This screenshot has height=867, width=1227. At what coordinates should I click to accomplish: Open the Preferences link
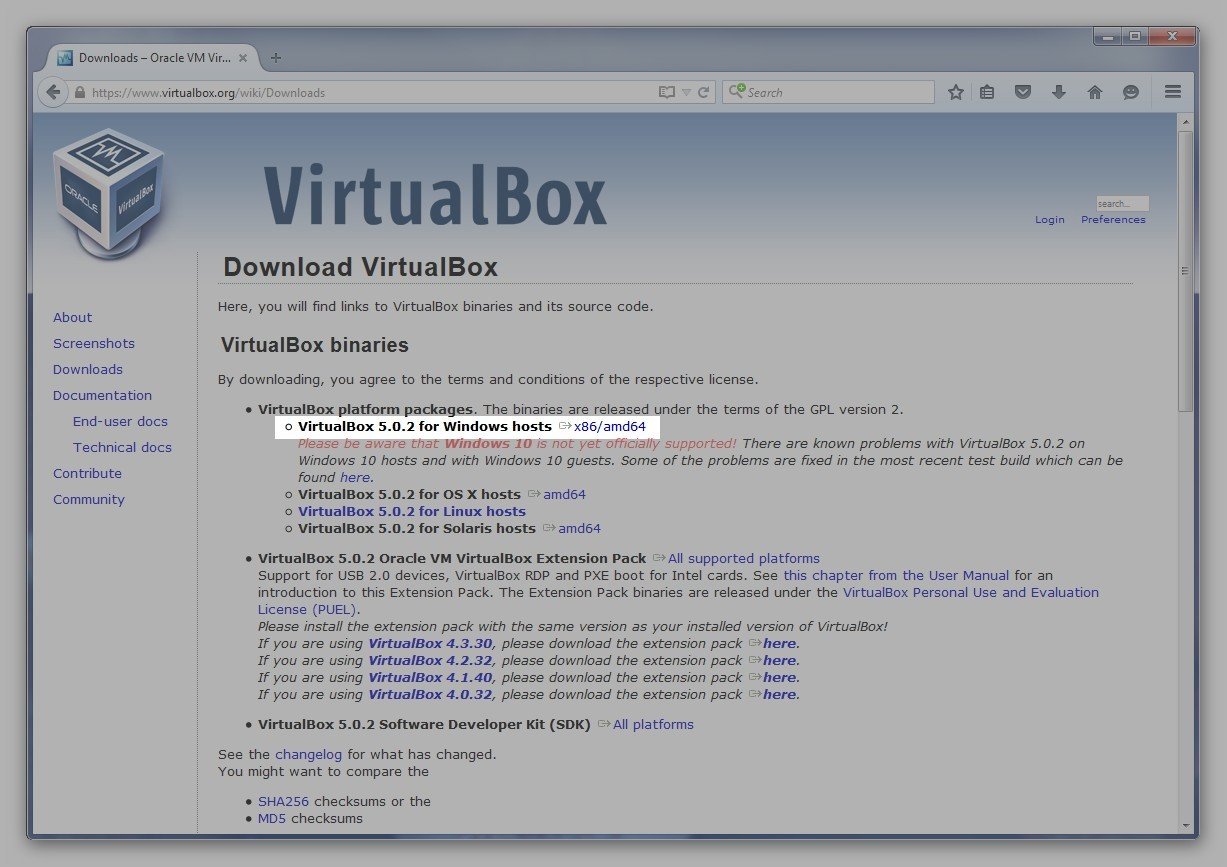coord(1113,219)
